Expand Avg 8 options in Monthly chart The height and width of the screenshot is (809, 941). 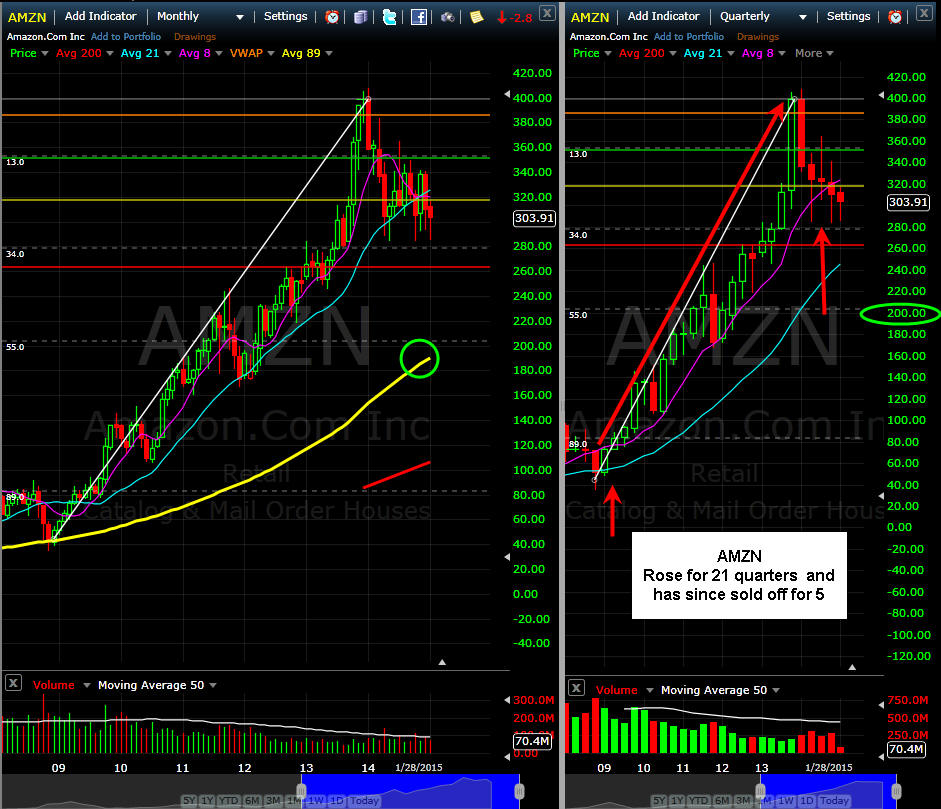point(218,53)
